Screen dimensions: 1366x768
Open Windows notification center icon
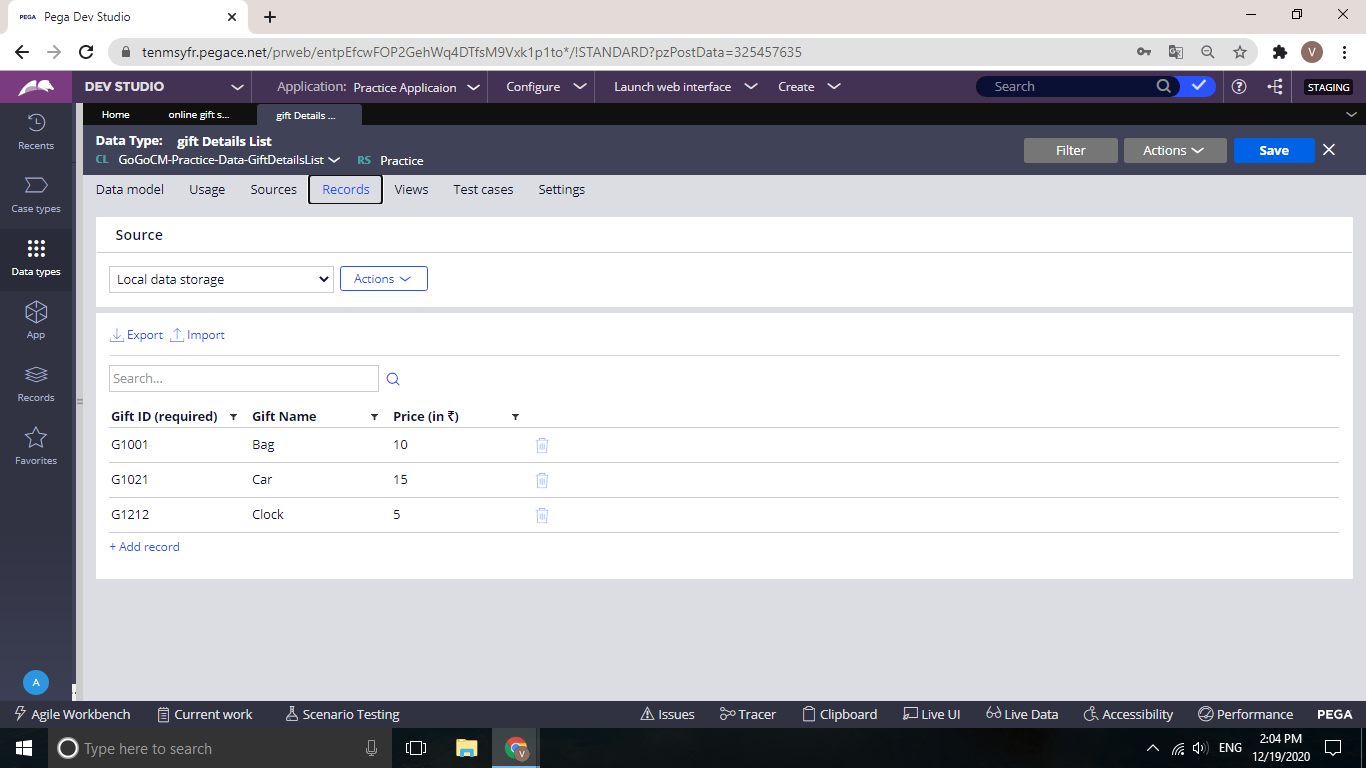point(1333,748)
